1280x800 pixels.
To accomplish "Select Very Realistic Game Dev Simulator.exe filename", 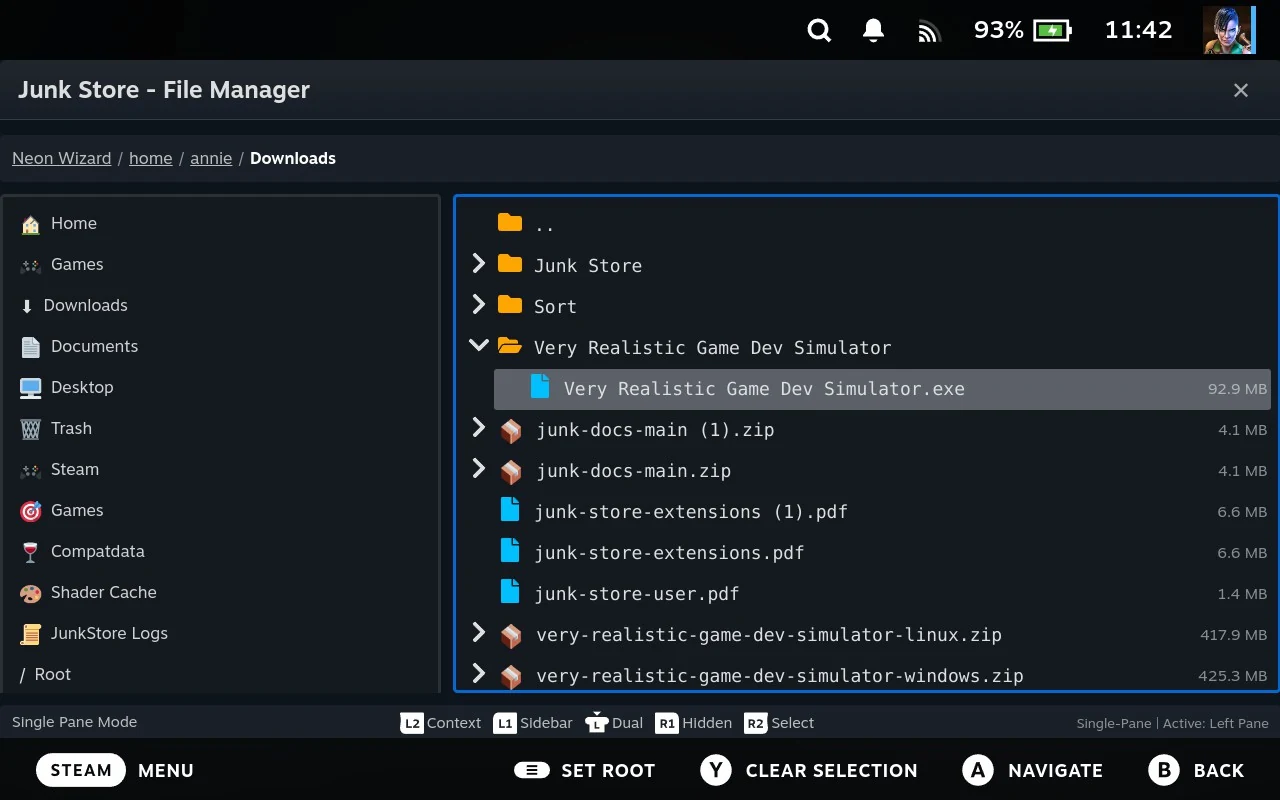I will 764,389.
